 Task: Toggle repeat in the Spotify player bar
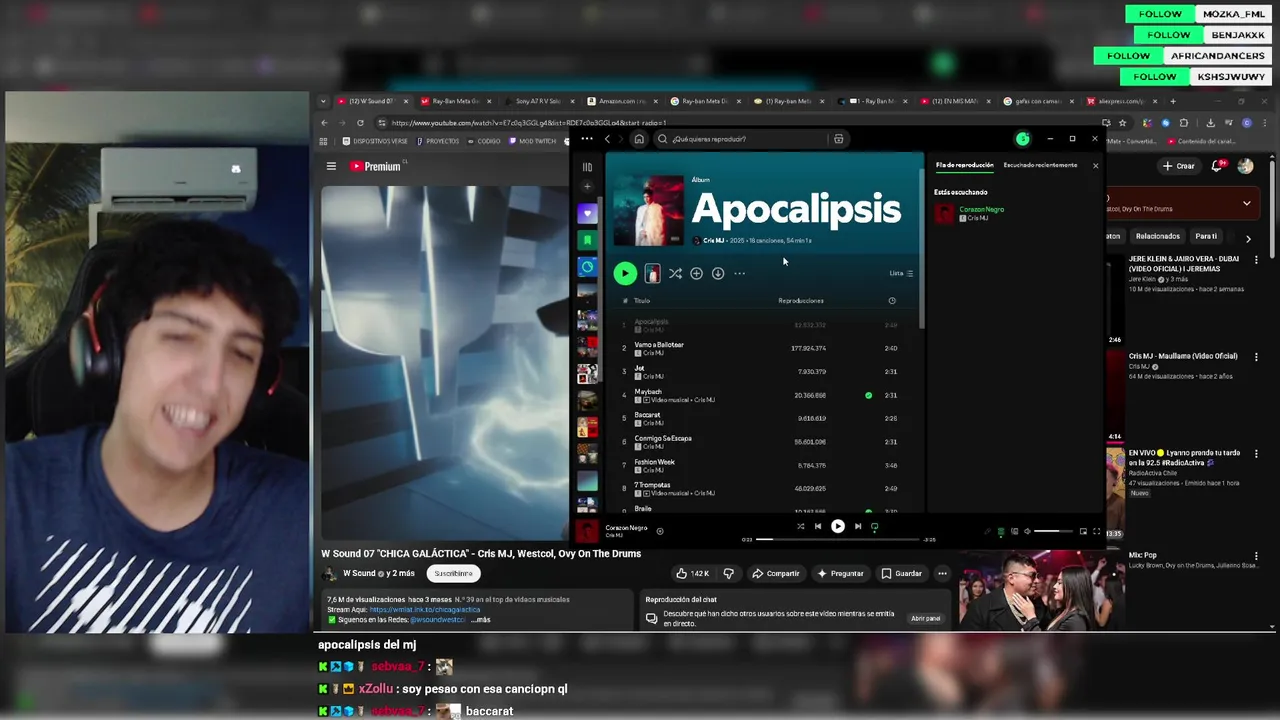(x=875, y=526)
